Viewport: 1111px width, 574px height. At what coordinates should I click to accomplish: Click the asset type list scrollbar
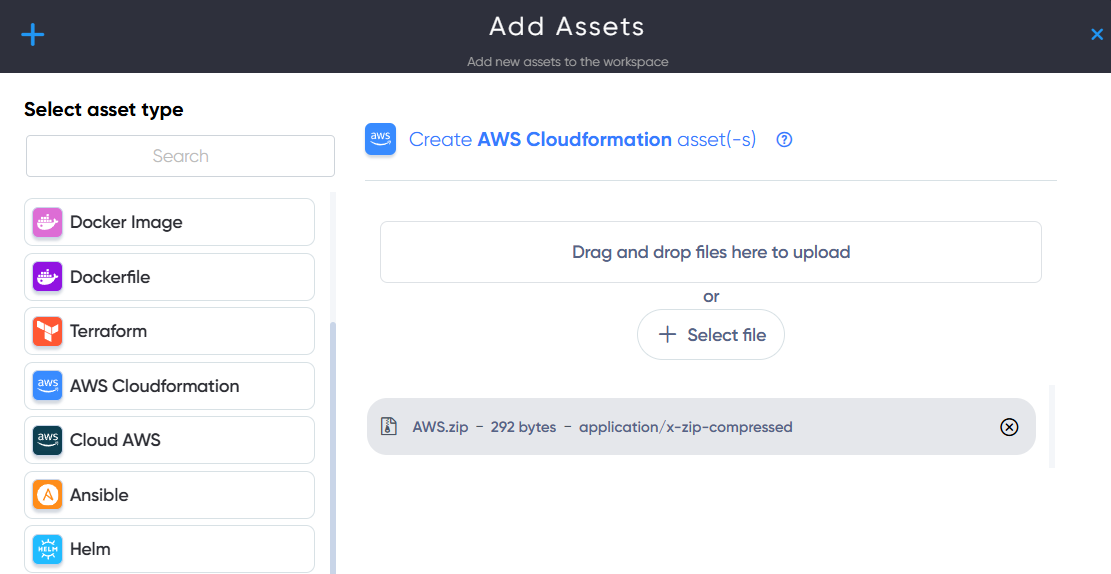[333, 448]
